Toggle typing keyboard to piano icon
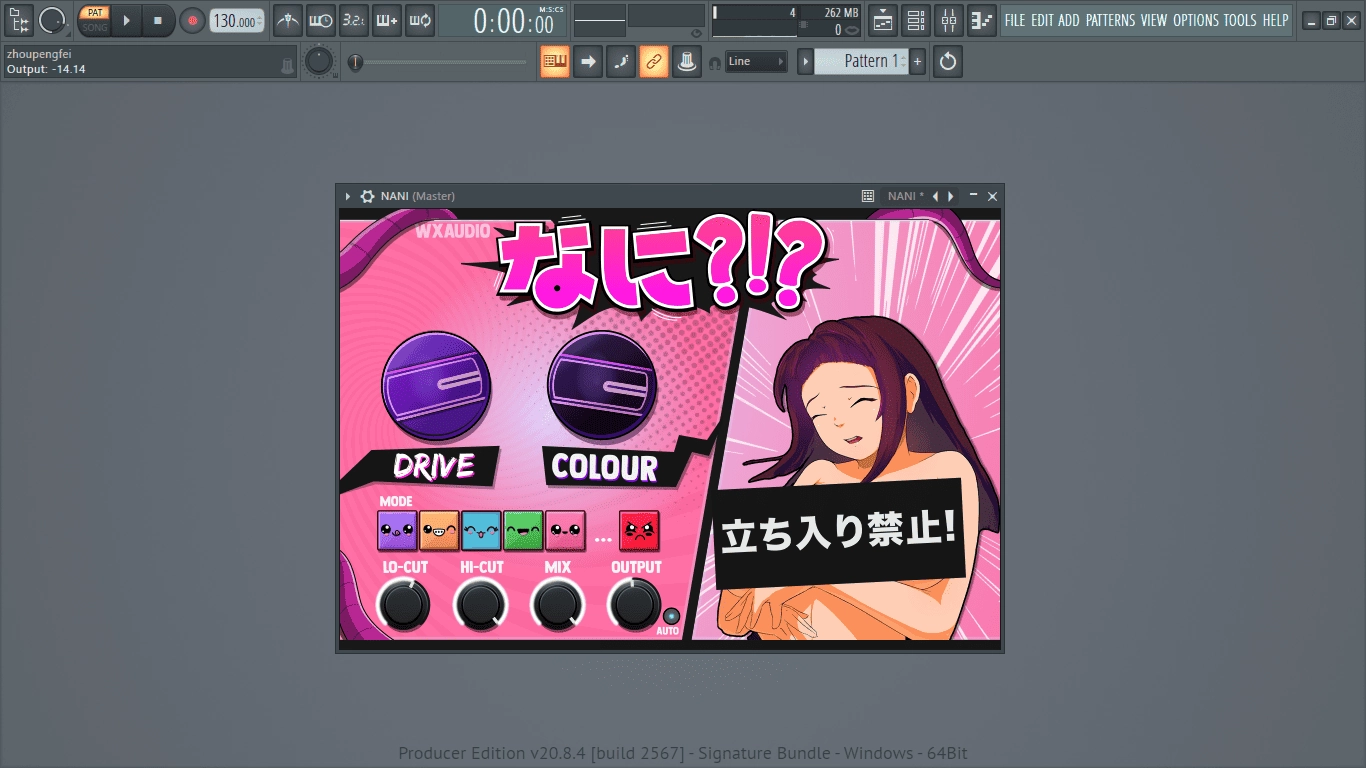 (x=555, y=62)
